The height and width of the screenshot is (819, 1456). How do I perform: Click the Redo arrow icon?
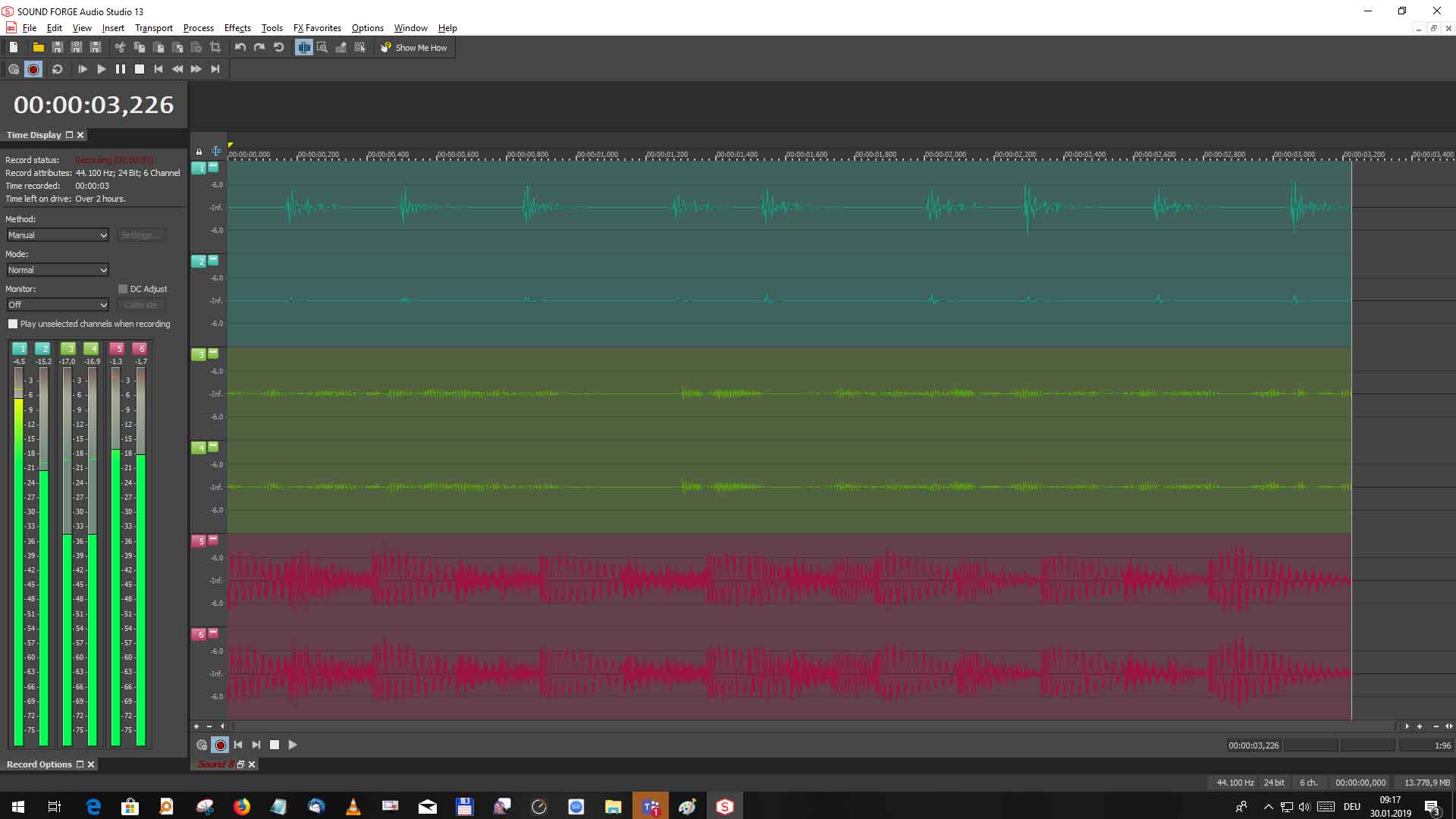click(x=259, y=47)
